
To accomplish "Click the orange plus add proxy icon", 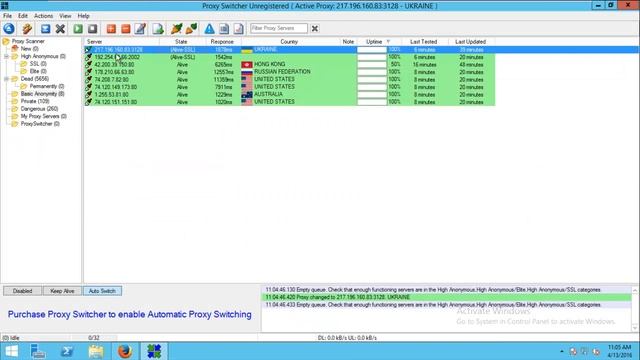I will (111, 29).
